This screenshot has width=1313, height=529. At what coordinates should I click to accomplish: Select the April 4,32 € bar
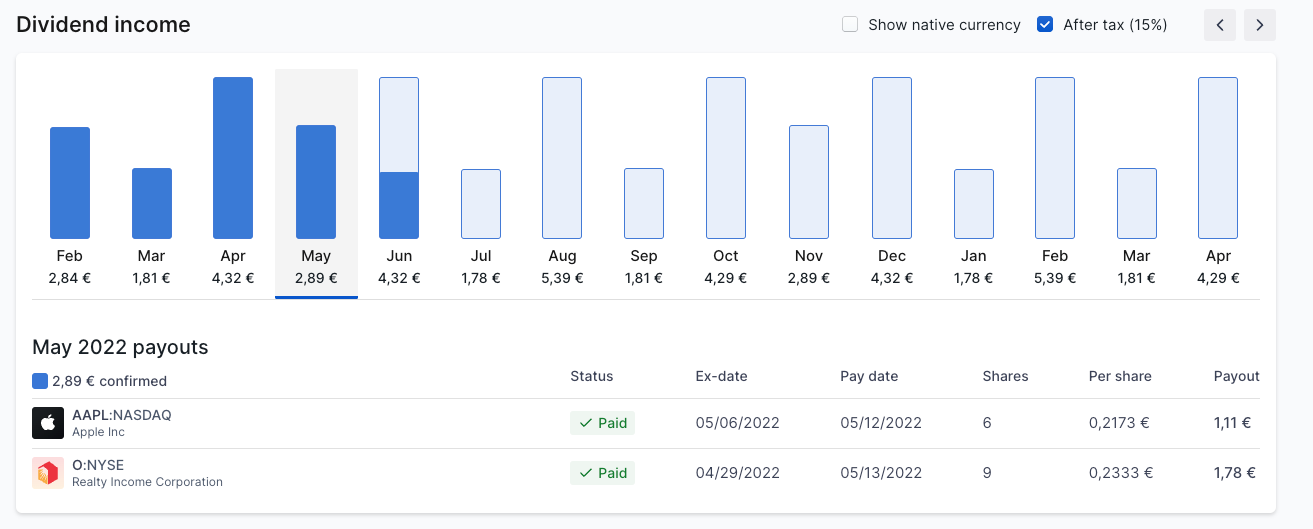pos(233,158)
